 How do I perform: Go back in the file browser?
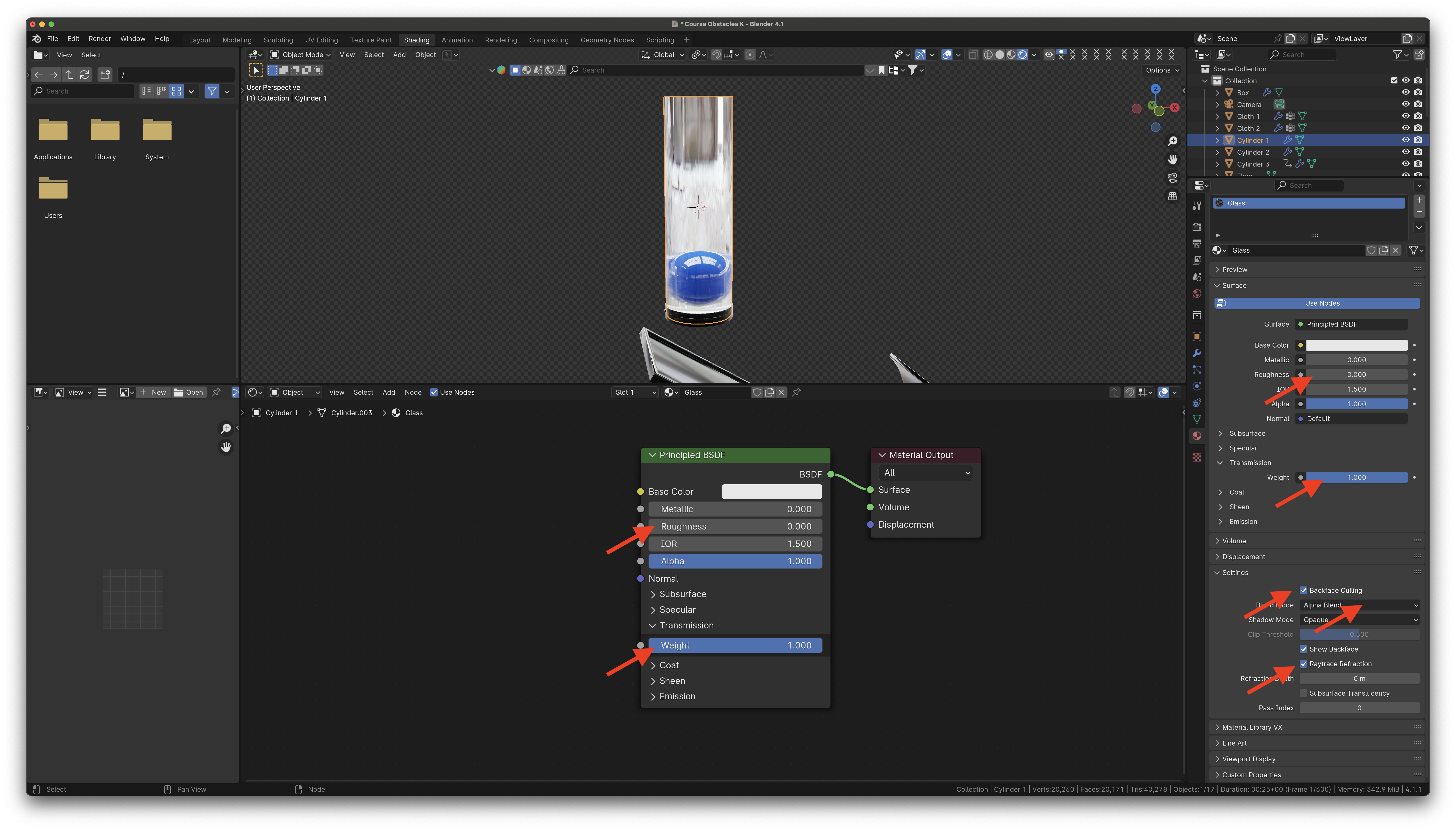point(39,75)
